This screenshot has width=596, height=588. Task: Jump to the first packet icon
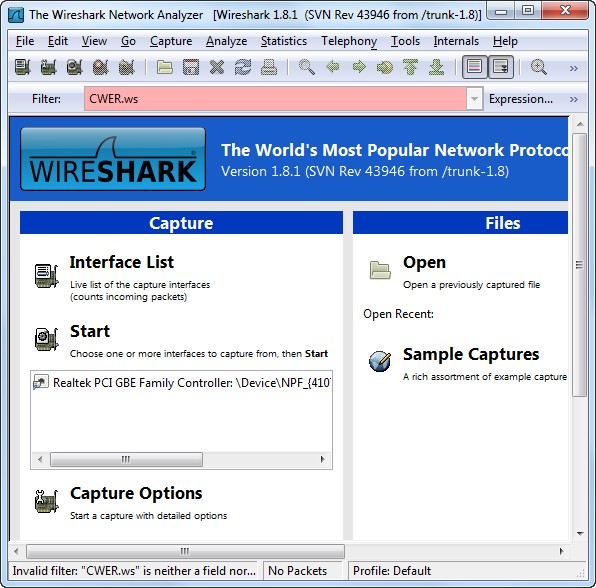(411, 67)
